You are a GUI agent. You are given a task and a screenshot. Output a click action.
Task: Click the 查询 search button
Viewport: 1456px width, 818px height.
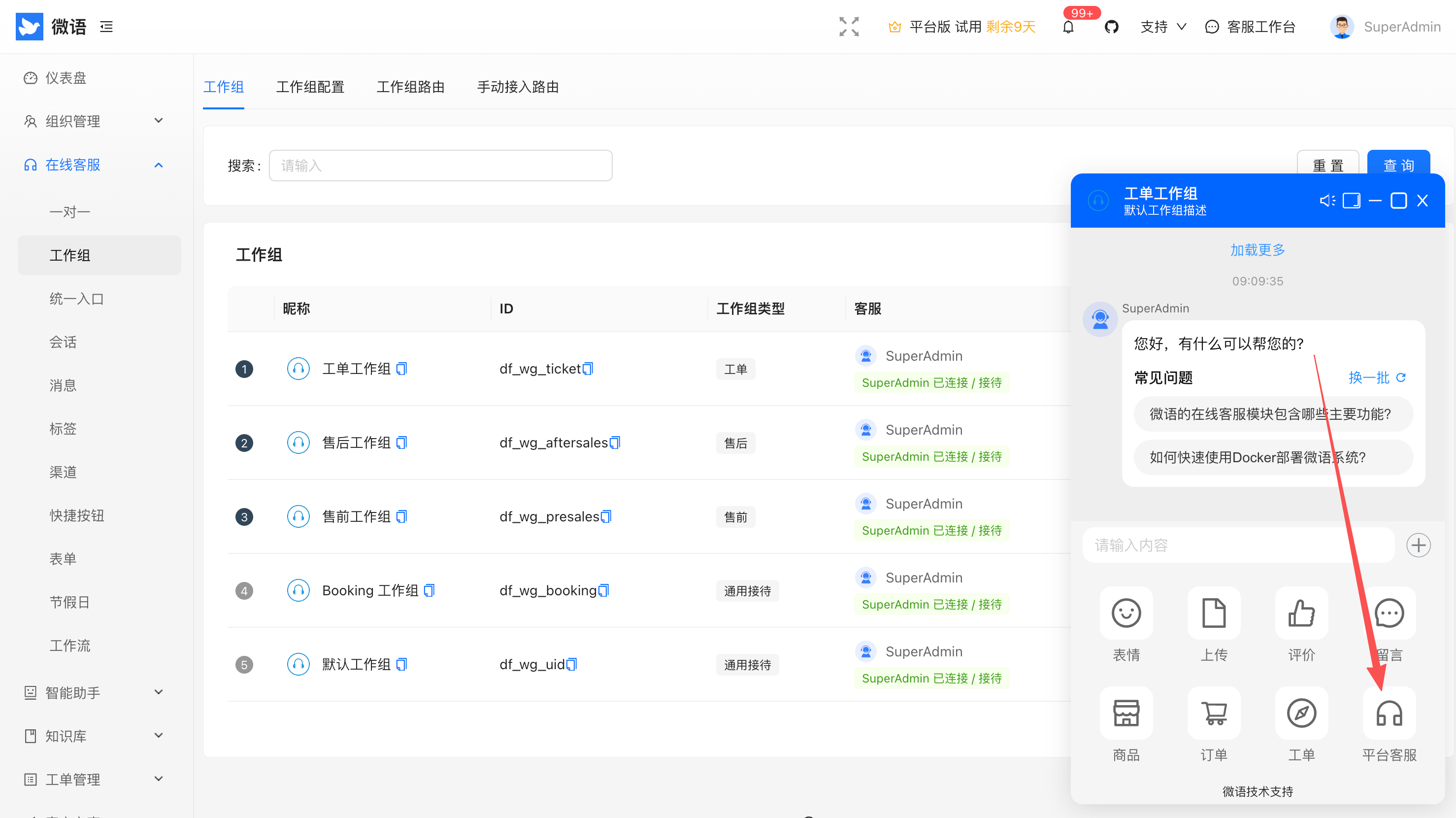point(1398,165)
